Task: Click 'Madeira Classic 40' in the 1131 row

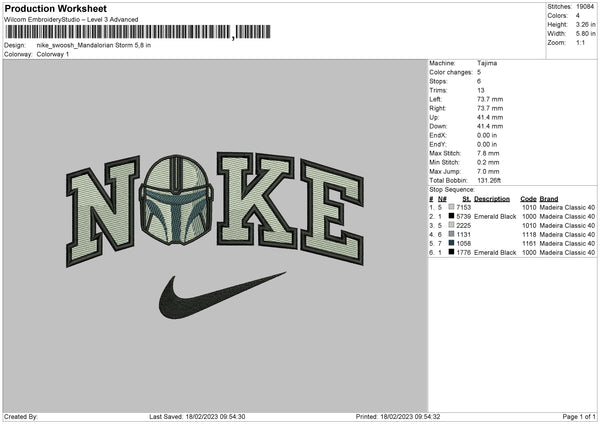Action: coord(567,235)
